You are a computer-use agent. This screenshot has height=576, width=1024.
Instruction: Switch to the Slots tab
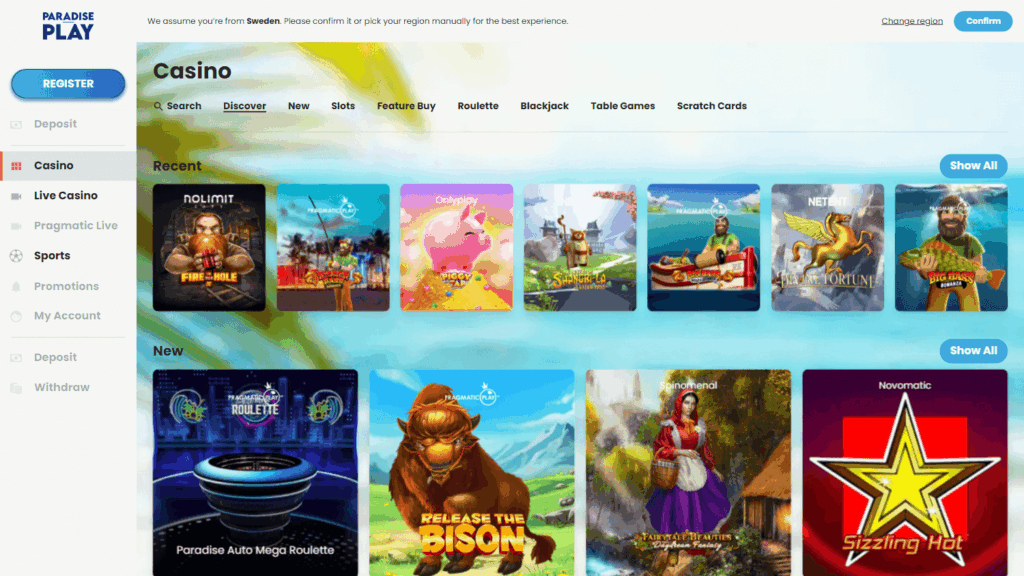pyautogui.click(x=343, y=106)
